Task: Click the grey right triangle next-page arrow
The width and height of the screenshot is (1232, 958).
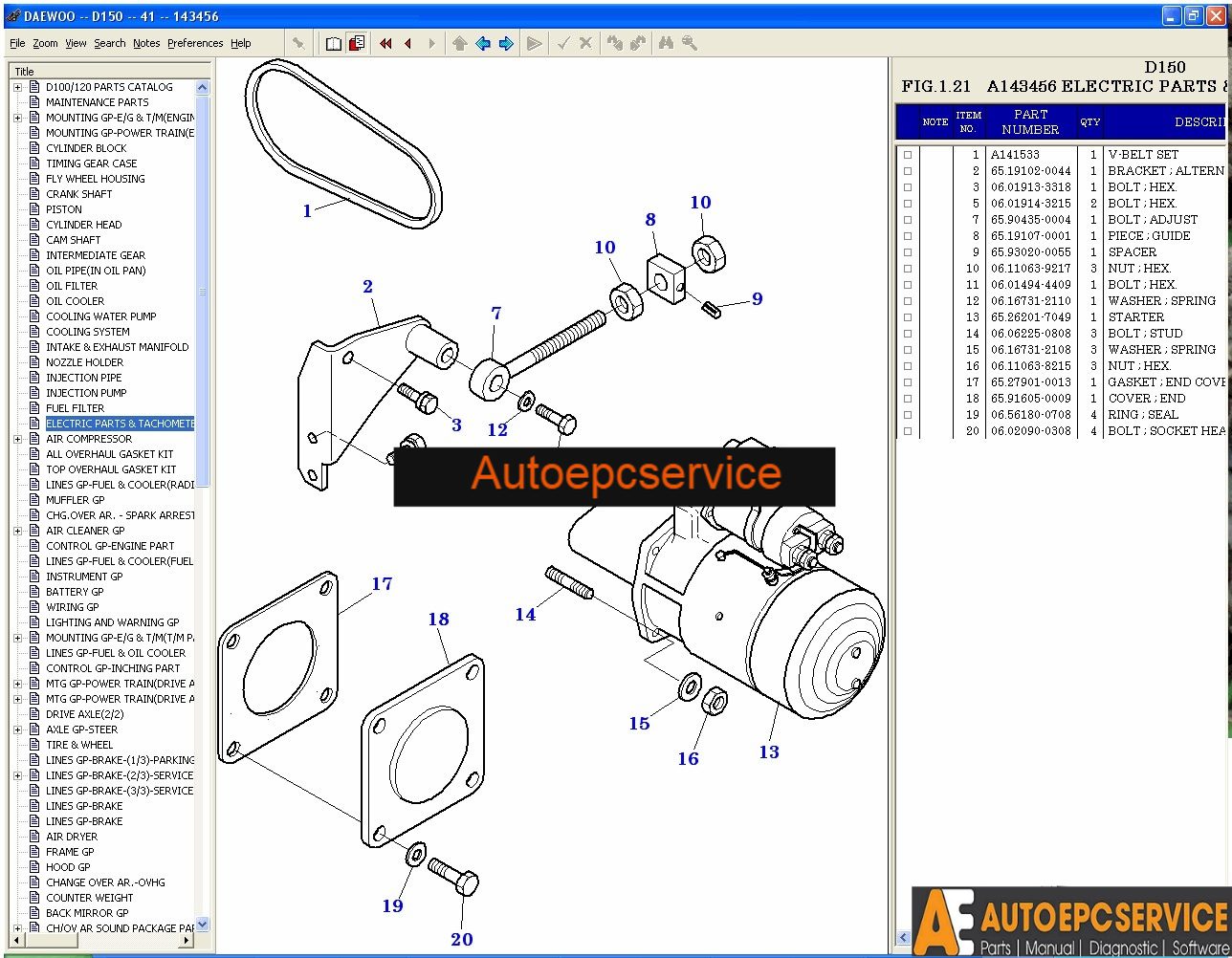Action: pos(431,43)
